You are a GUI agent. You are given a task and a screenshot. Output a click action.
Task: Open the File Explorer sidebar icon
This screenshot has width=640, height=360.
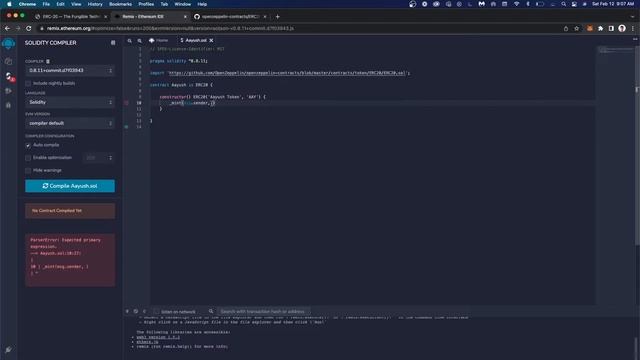tap(8, 61)
